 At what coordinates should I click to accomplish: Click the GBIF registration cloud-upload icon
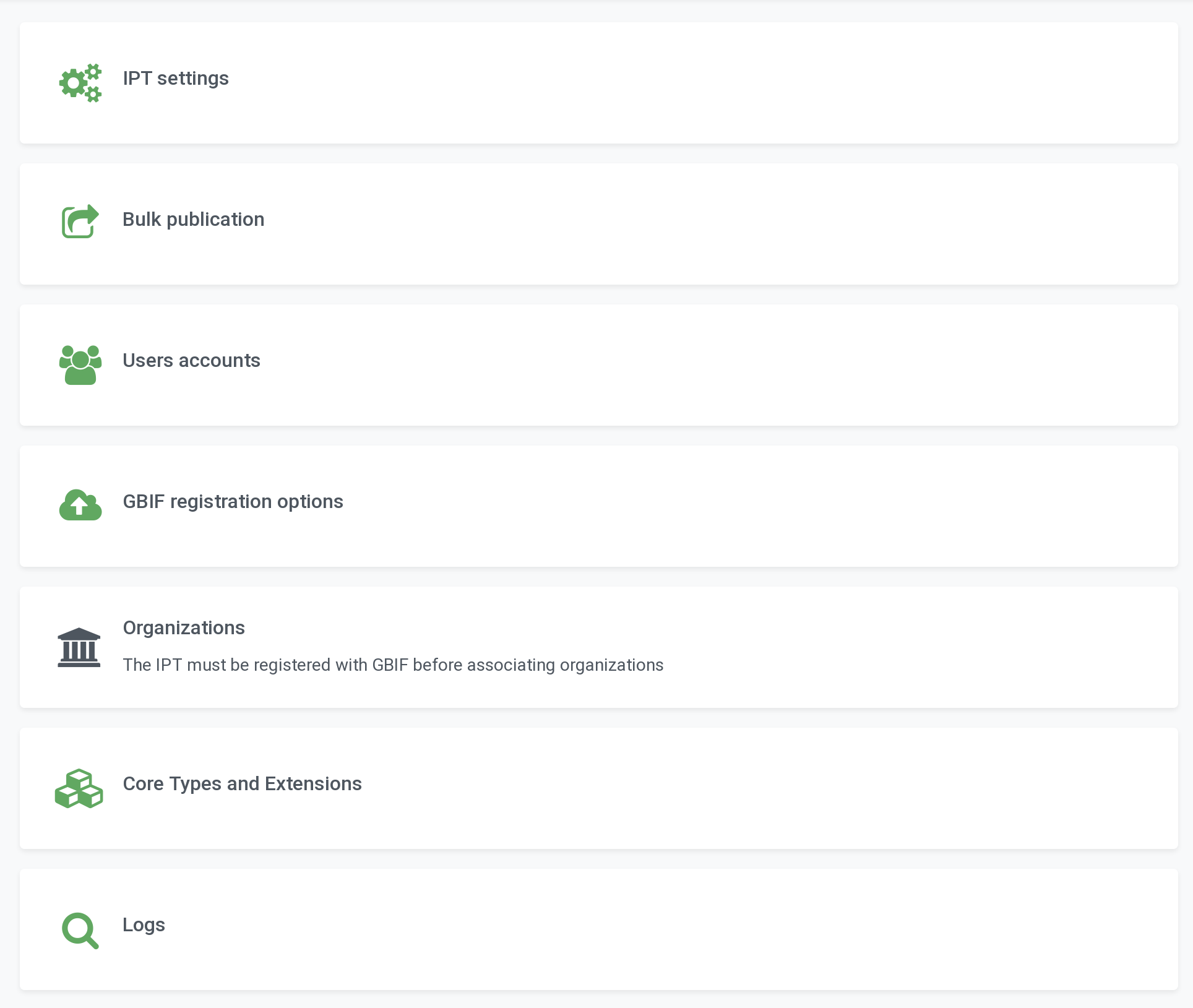[x=80, y=505]
